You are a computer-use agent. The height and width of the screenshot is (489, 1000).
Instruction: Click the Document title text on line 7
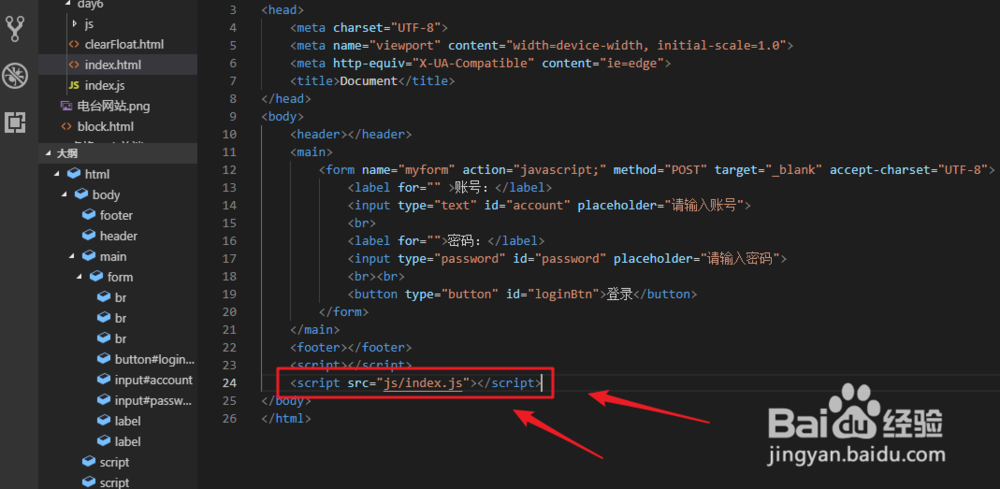click(x=369, y=81)
